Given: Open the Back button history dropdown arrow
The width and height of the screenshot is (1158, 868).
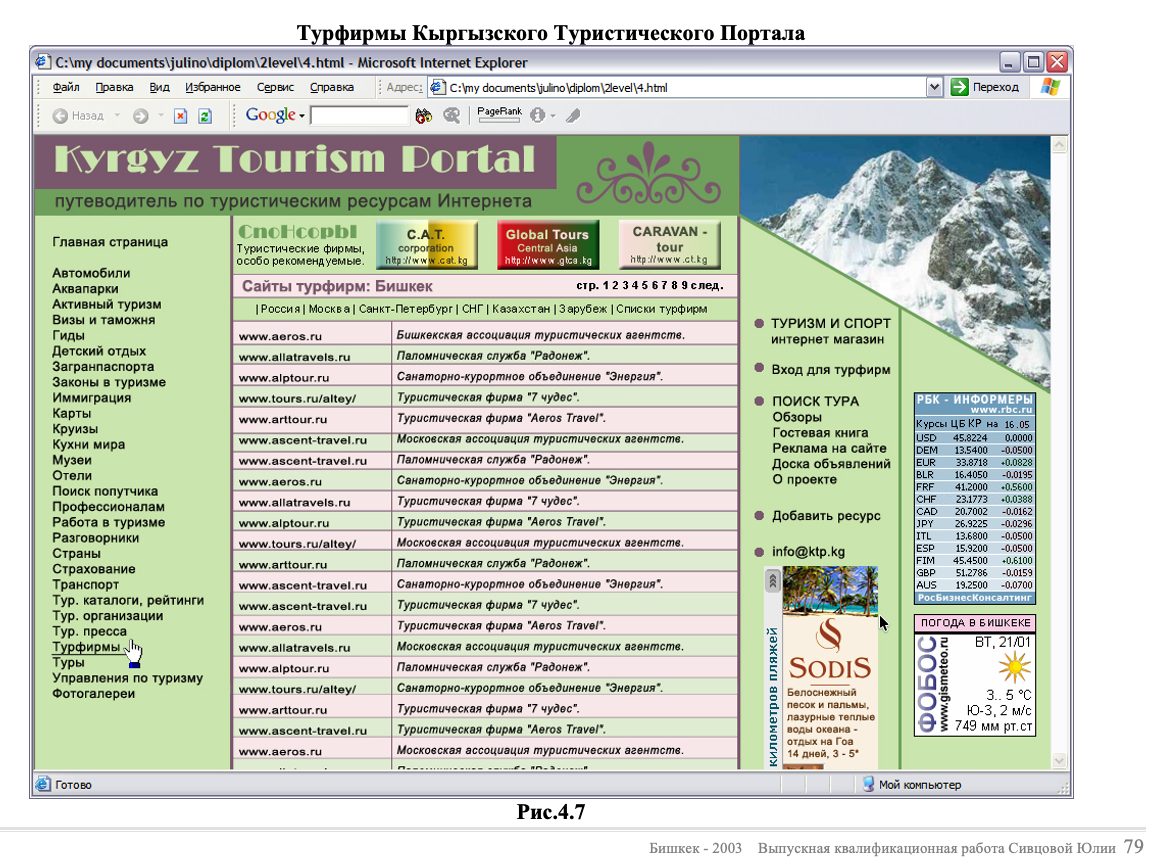Looking at the screenshot, I should click(x=117, y=116).
